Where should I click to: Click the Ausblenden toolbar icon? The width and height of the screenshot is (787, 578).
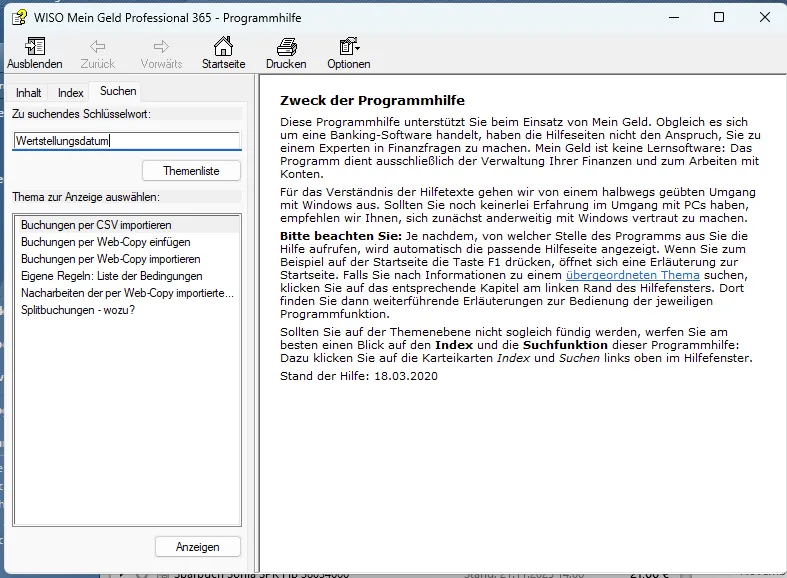click(x=34, y=47)
